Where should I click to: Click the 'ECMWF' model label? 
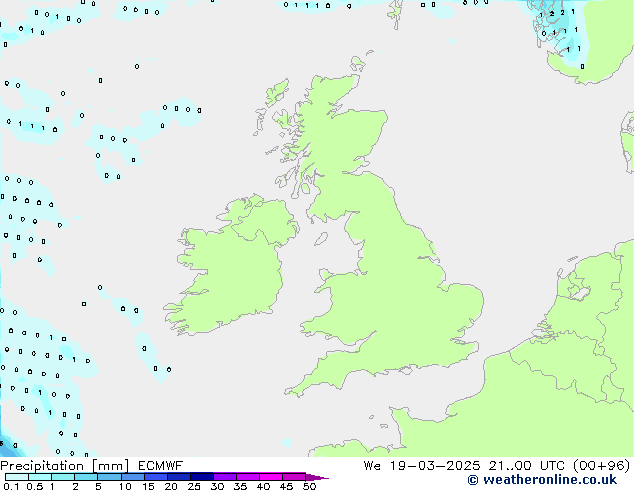[161, 466]
